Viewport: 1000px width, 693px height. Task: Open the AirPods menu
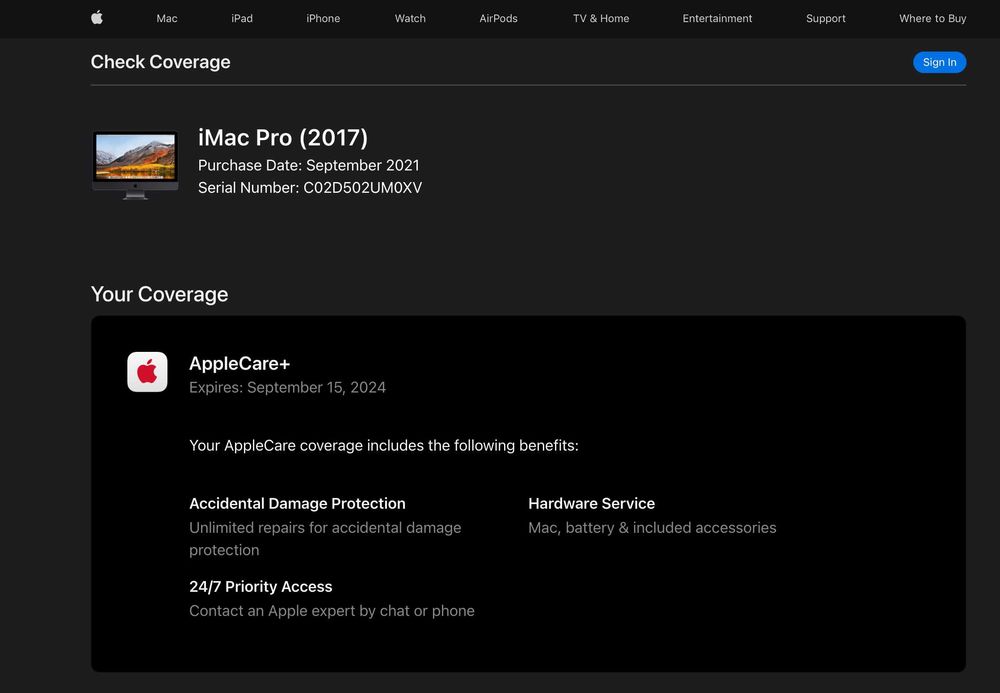tap(498, 18)
